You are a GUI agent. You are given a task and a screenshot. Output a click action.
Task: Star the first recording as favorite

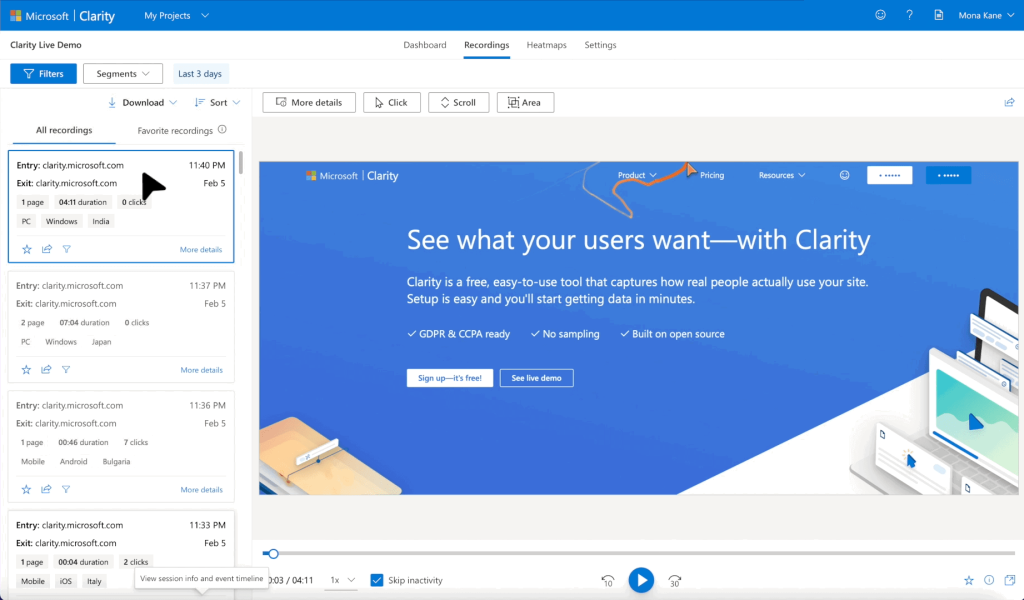tap(27, 250)
